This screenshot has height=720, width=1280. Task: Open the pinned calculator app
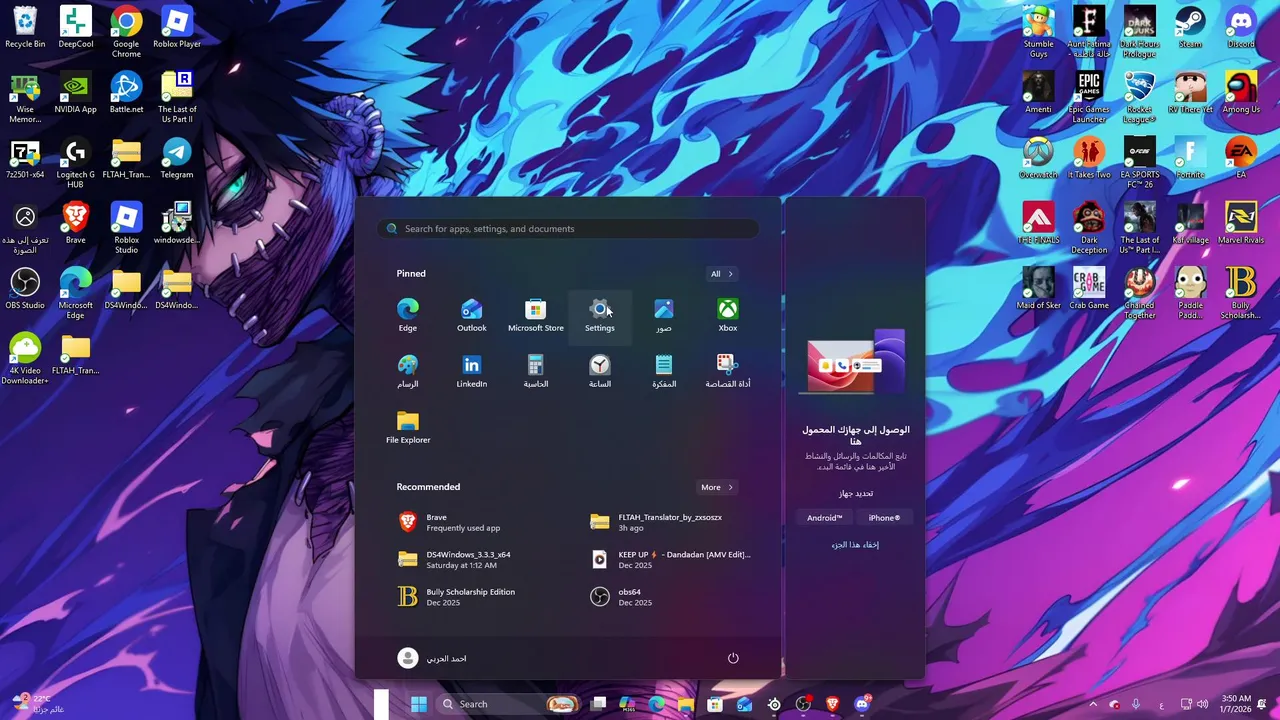coord(536,371)
